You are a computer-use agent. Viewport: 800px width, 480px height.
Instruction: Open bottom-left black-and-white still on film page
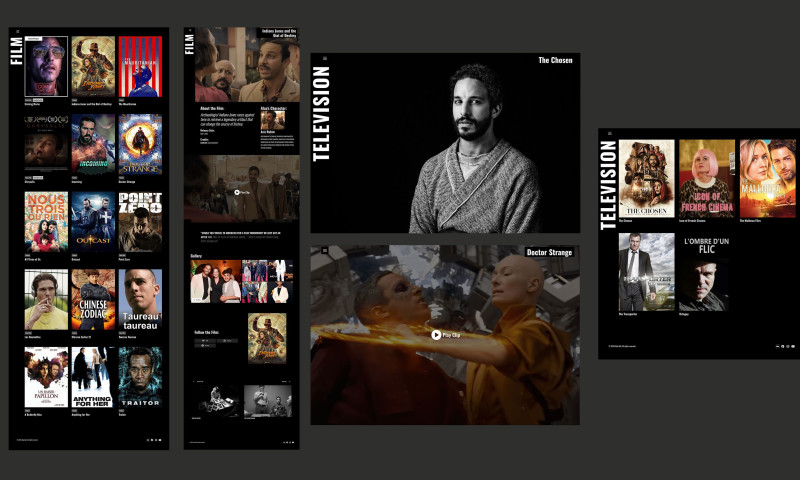point(216,401)
